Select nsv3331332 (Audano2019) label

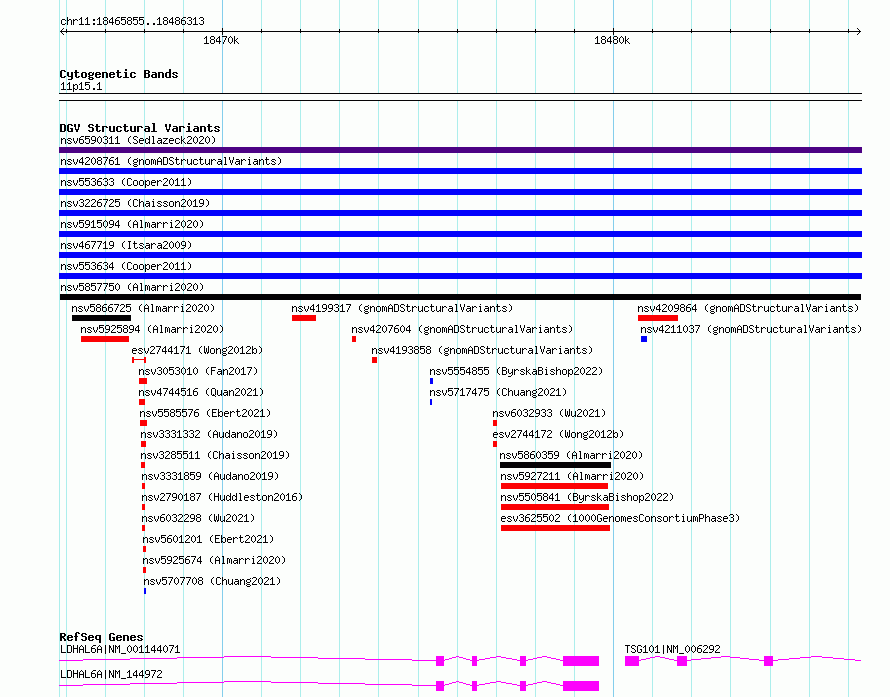coord(209,434)
